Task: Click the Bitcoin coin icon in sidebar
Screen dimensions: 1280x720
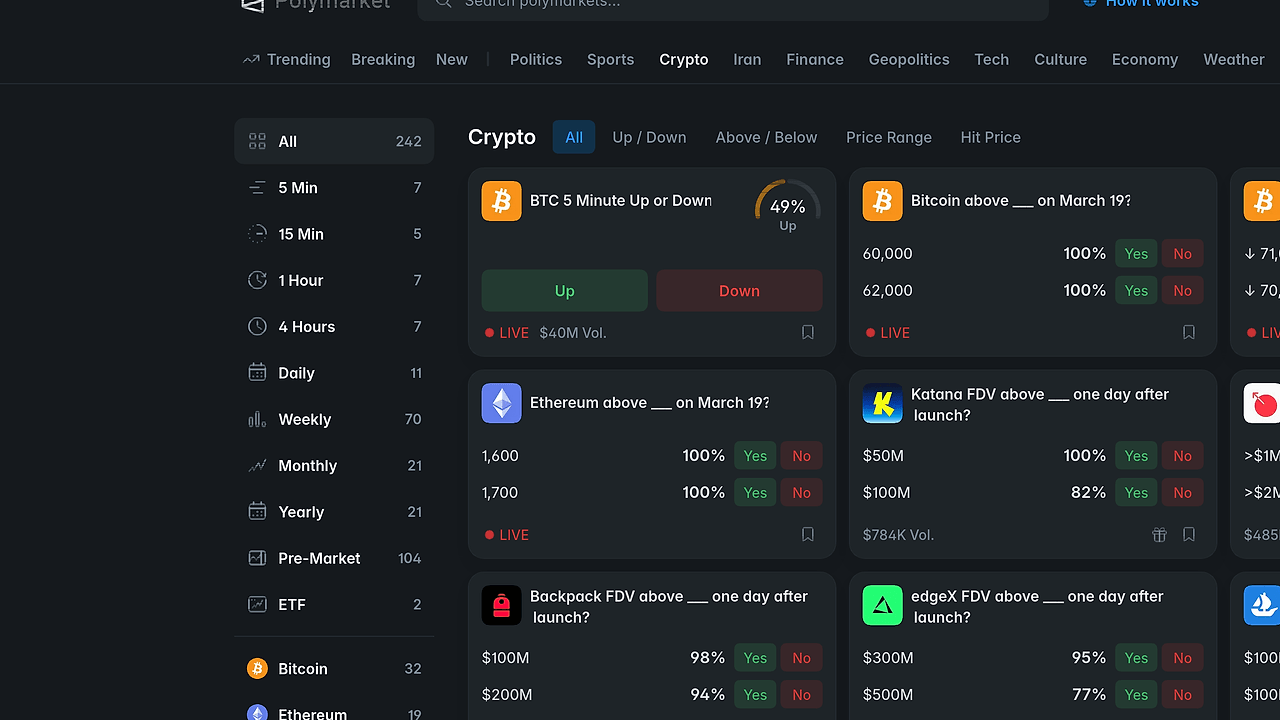Action: tap(257, 668)
